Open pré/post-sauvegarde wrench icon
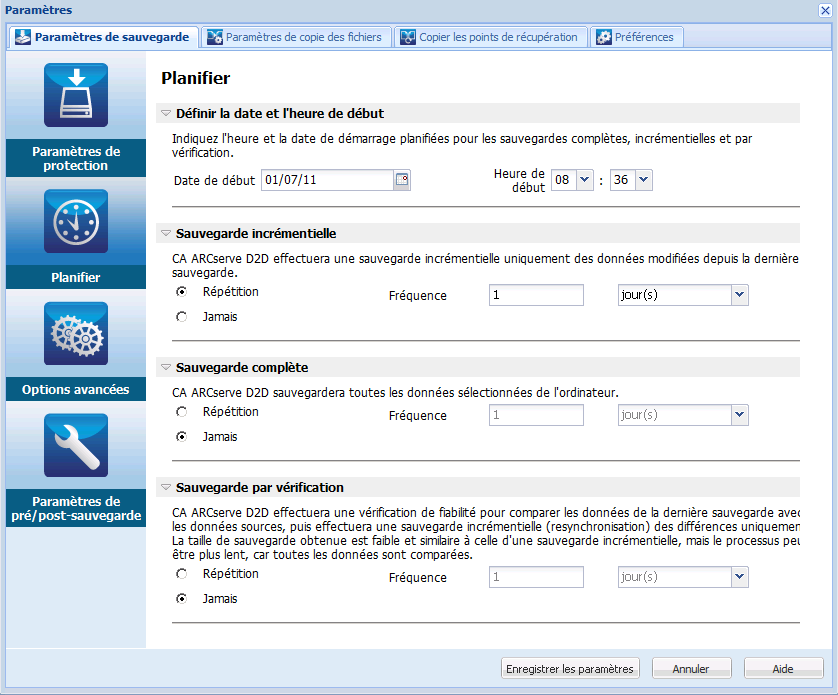The height and width of the screenshot is (695, 838). (x=76, y=445)
